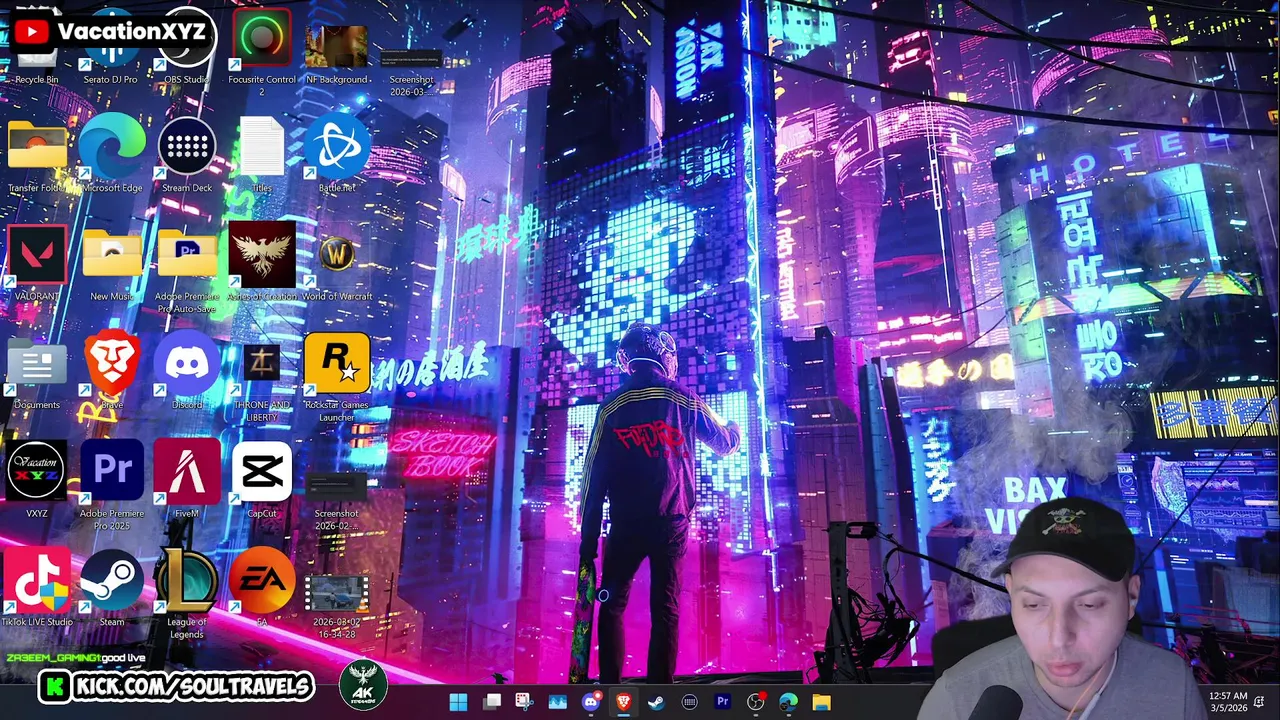The image size is (1280, 720).
Task: Launch FiveM from the desktop
Action: pos(187,480)
